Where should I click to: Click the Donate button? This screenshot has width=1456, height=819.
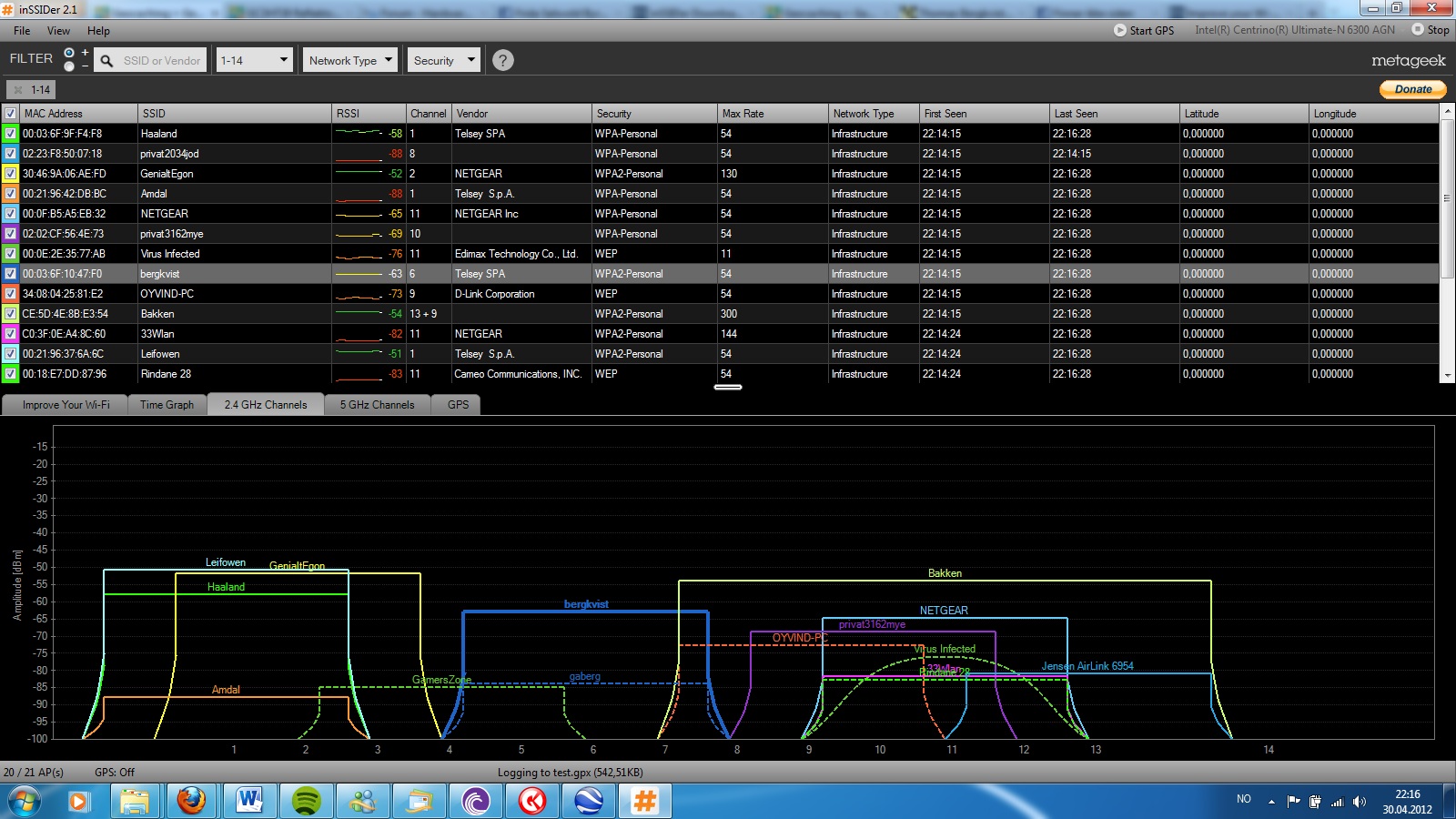(x=1412, y=89)
